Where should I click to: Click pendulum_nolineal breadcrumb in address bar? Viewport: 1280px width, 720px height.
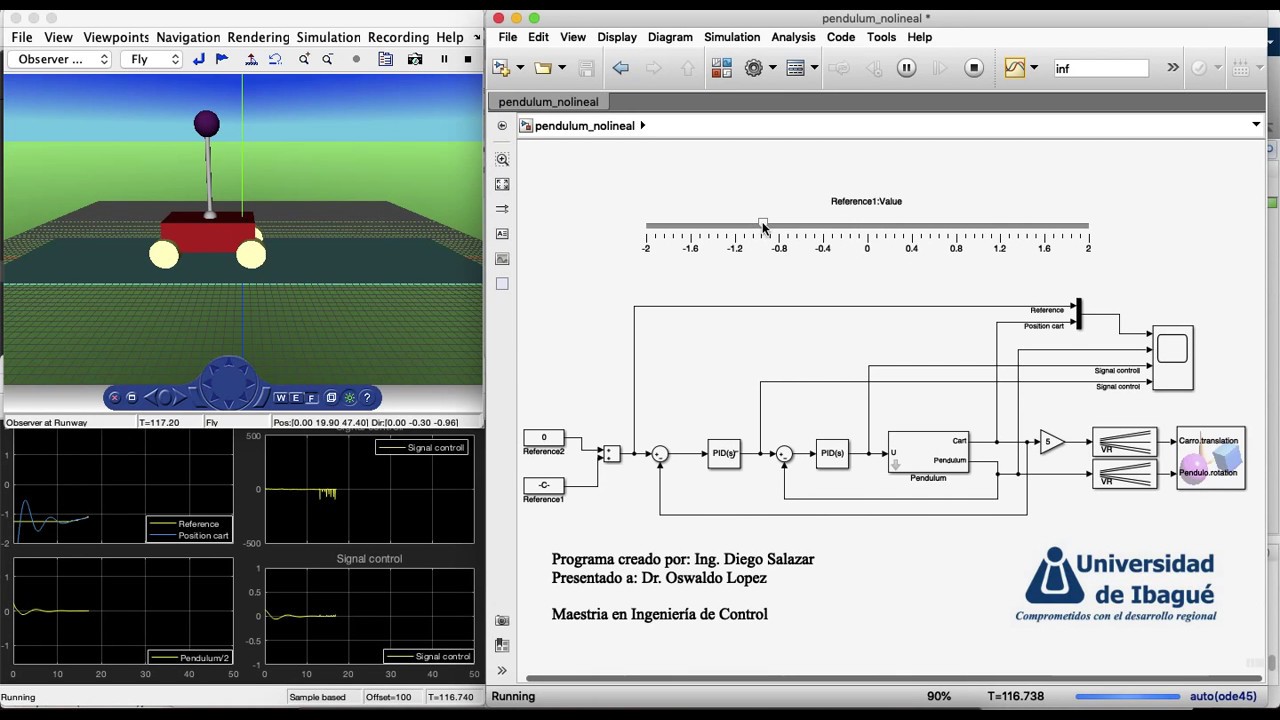coord(585,126)
